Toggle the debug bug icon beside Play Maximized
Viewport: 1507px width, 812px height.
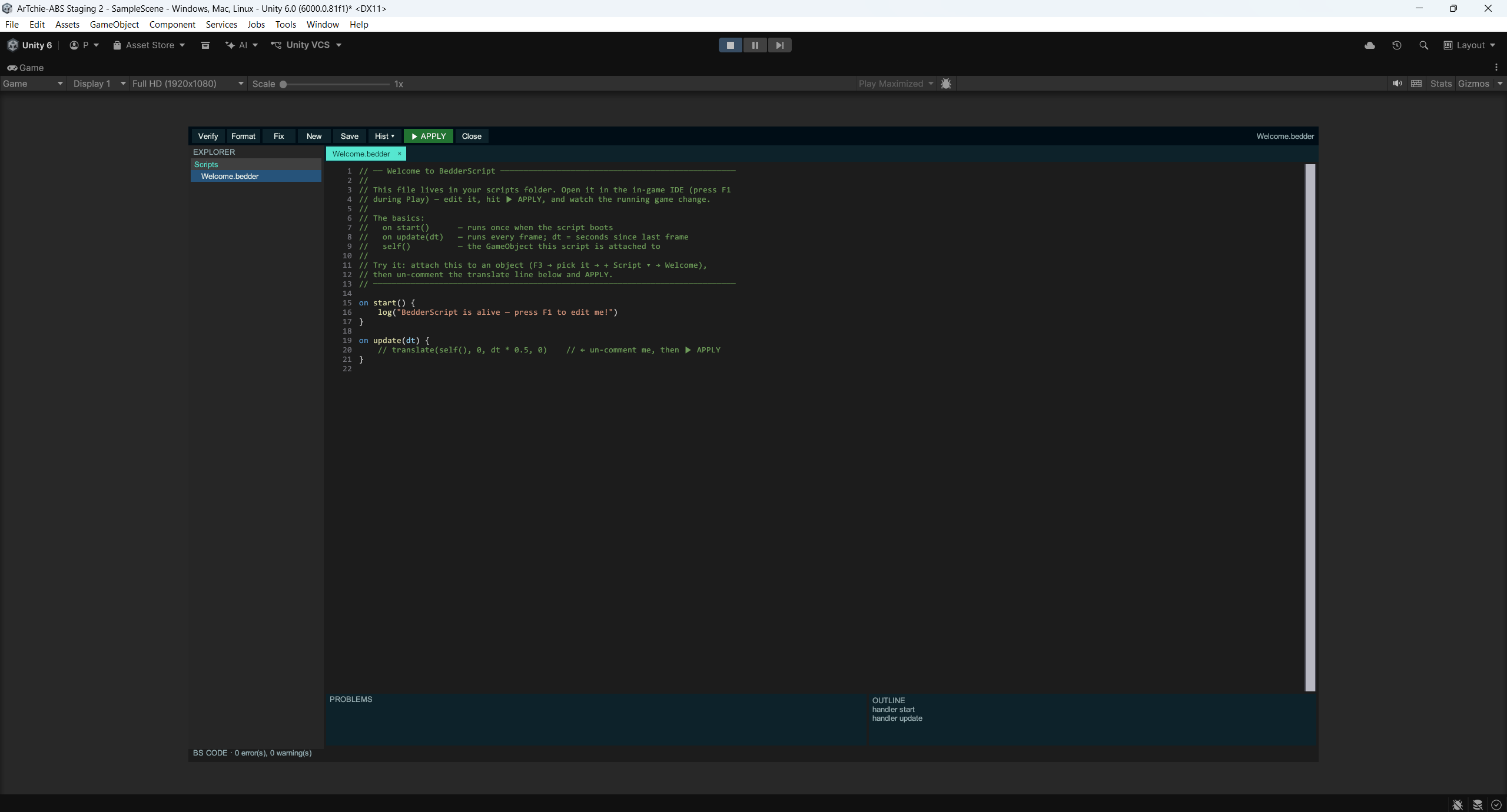946,84
